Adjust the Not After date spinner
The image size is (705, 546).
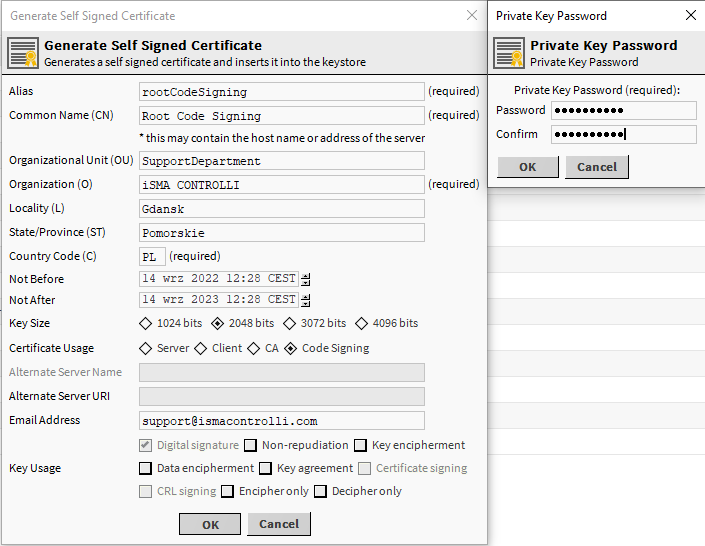pyautogui.click(x=306, y=300)
